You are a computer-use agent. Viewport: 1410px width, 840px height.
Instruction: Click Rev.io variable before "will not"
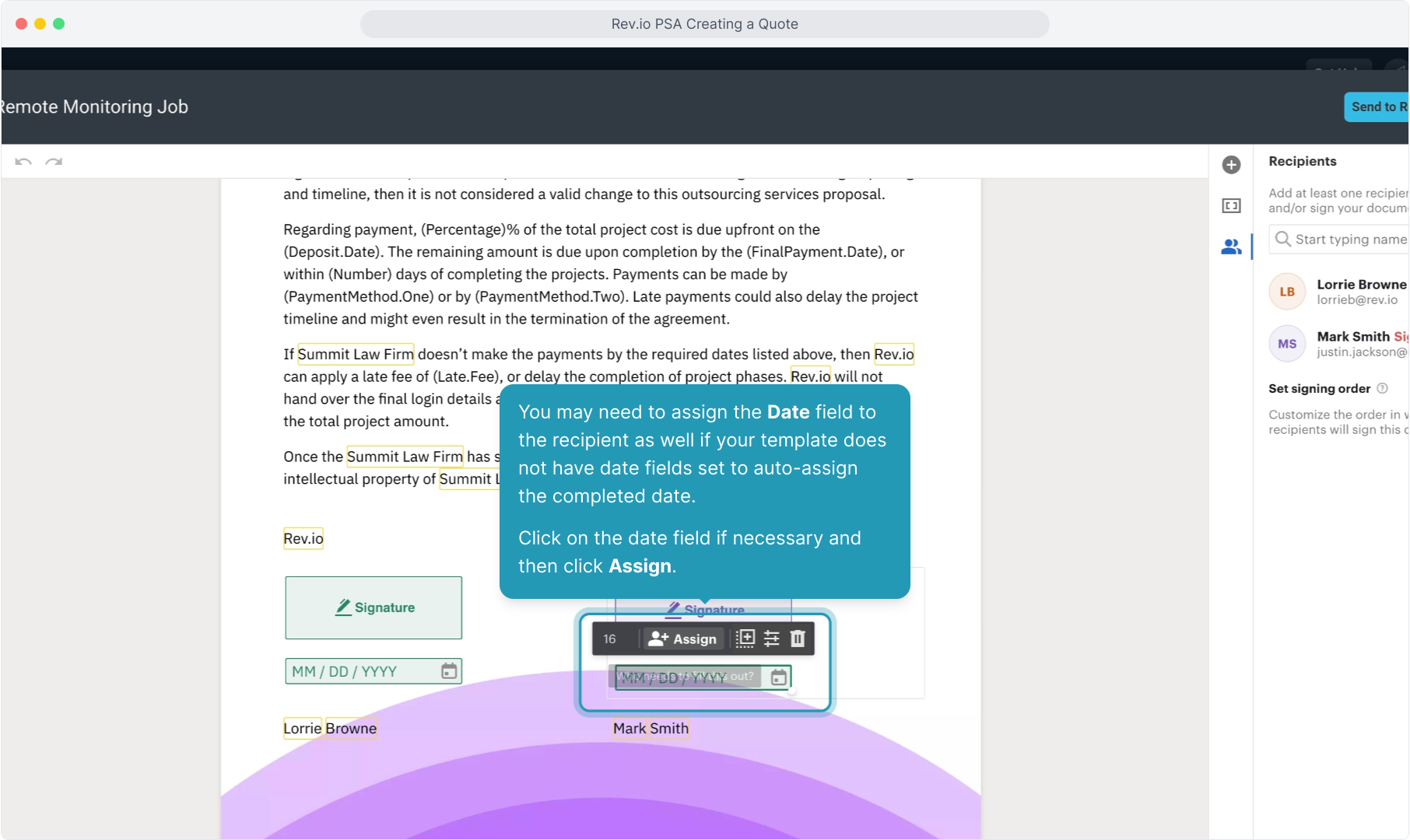[811, 376]
